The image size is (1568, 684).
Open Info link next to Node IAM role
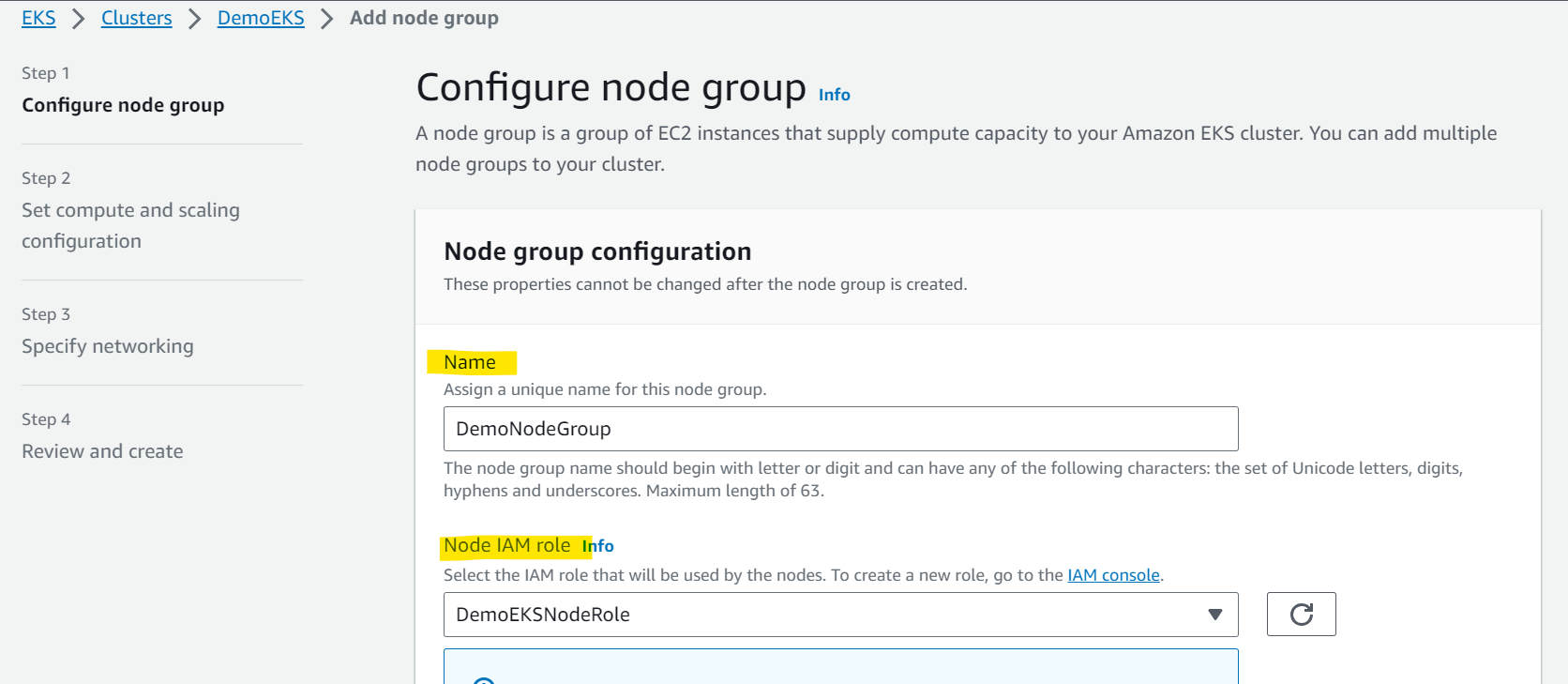[x=598, y=546]
